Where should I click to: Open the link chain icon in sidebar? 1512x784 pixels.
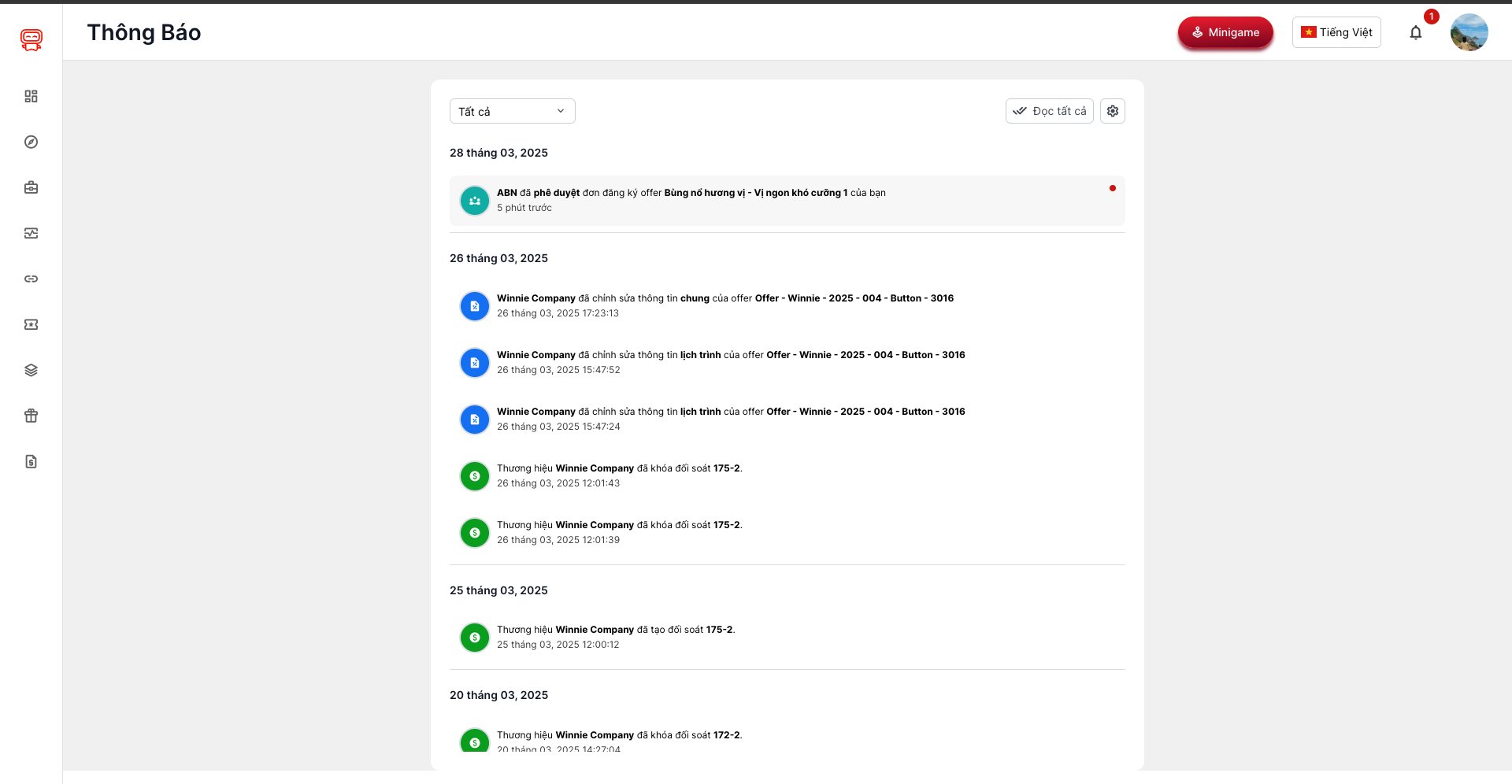tap(31, 279)
